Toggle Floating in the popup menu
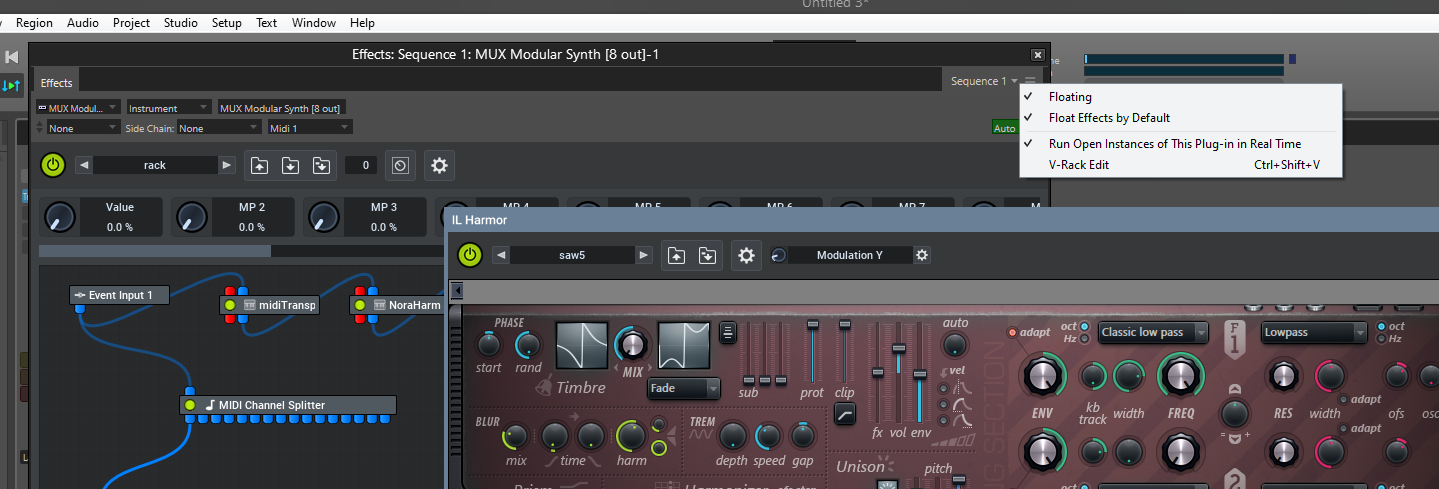The image size is (1439, 489). (x=1180, y=97)
